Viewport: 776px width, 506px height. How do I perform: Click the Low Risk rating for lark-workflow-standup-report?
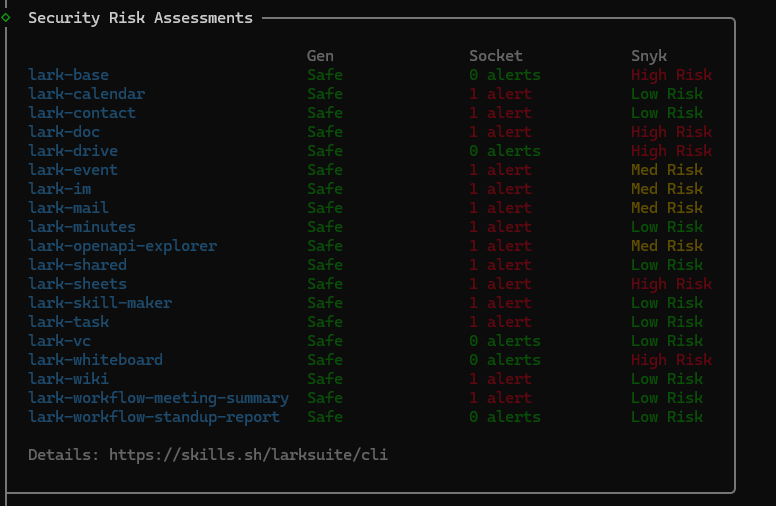[x=667, y=417]
